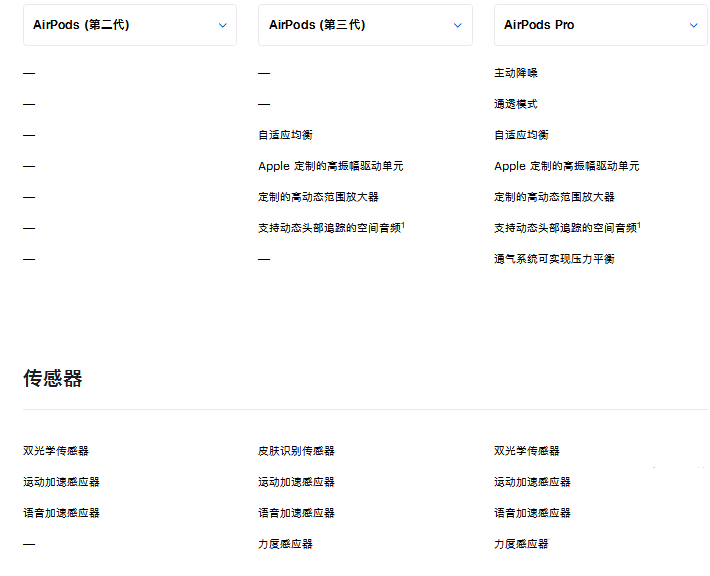Click the footnote 1 after third-generation 空间音频
This screenshot has height=576, width=710.
coord(403,225)
